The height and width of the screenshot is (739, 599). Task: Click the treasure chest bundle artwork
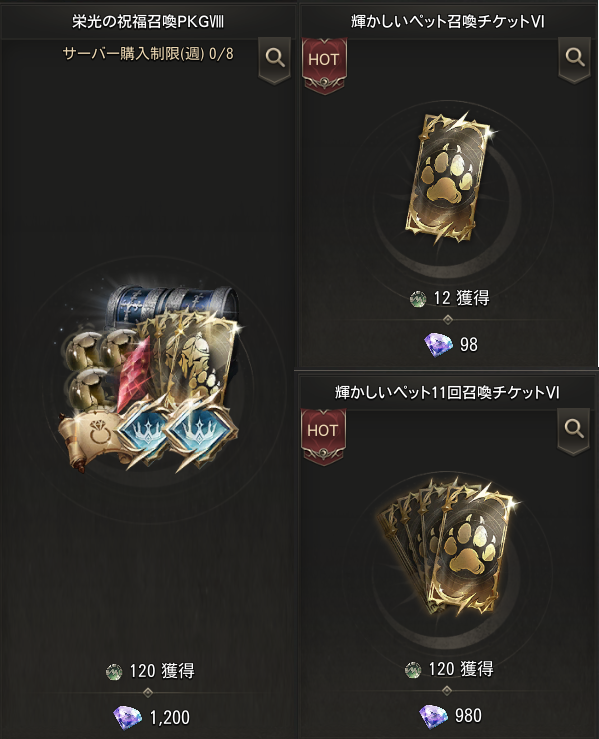pos(148,373)
